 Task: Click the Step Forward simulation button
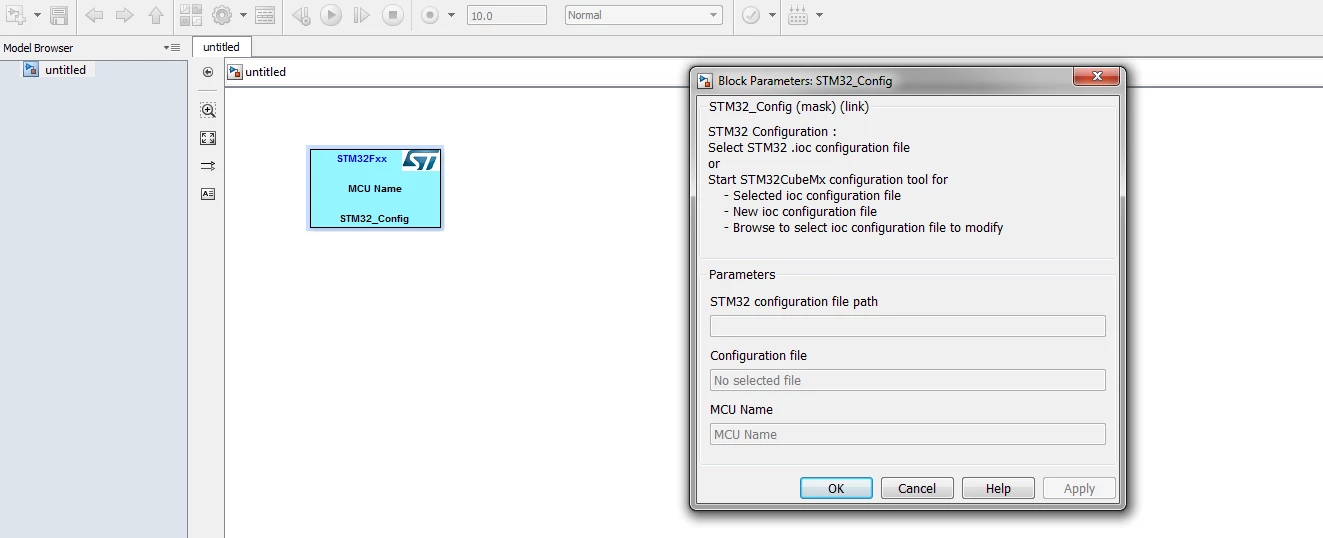[x=362, y=15]
